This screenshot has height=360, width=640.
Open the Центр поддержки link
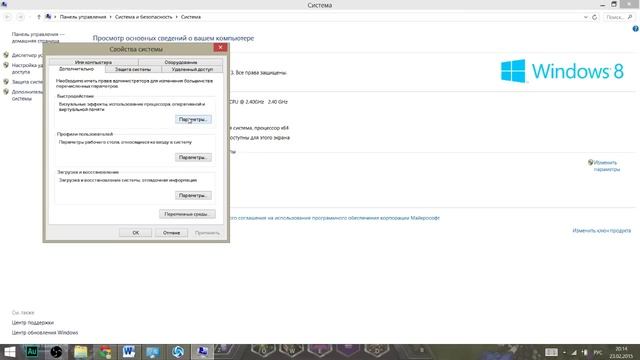tap(33, 322)
